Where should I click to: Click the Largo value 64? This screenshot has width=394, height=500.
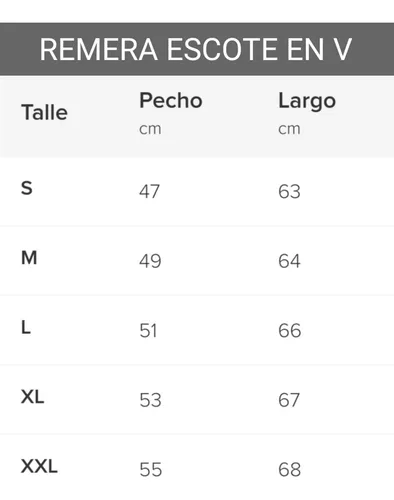coord(289,261)
